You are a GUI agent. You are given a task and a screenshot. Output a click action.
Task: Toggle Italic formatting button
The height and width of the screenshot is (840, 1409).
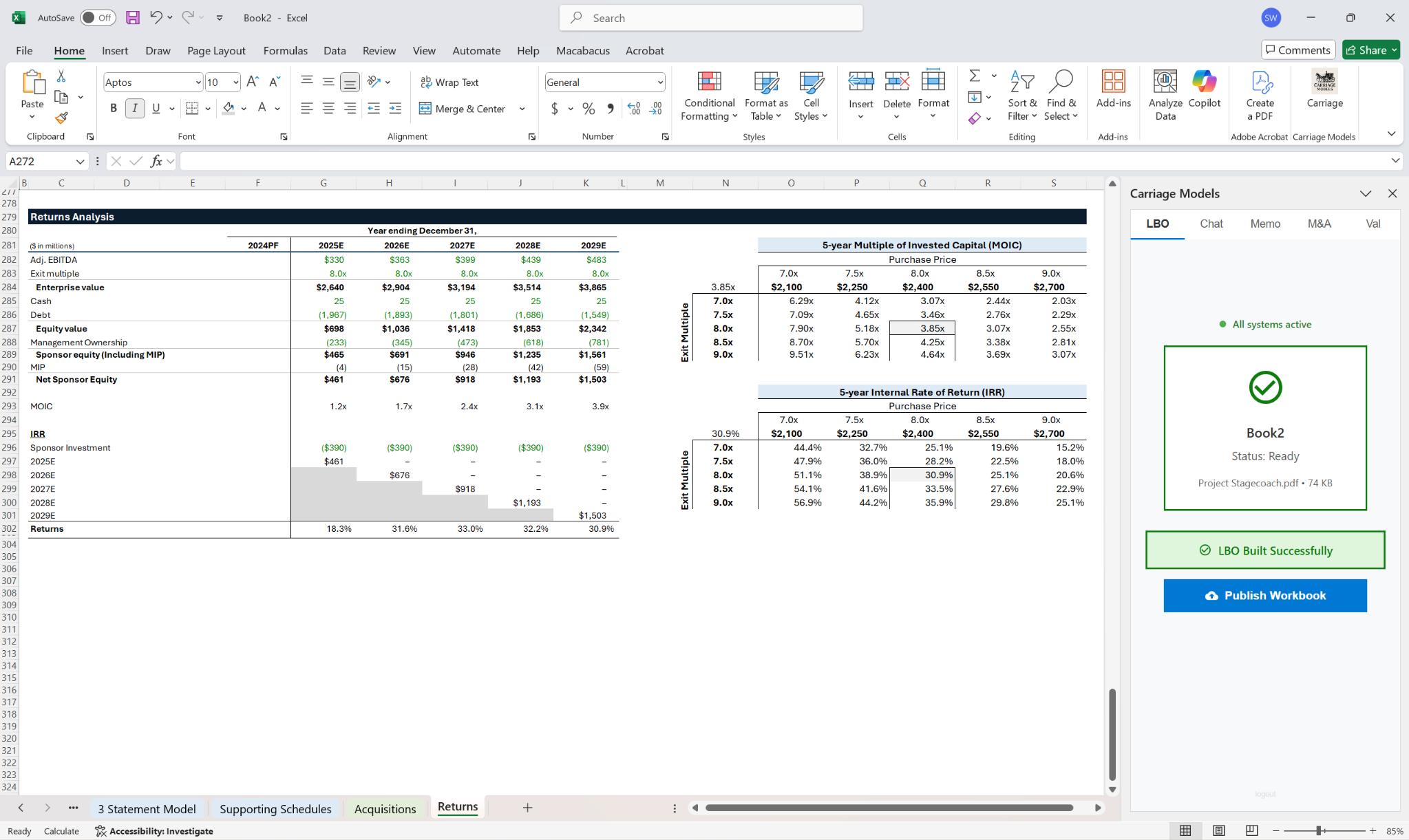(x=135, y=108)
